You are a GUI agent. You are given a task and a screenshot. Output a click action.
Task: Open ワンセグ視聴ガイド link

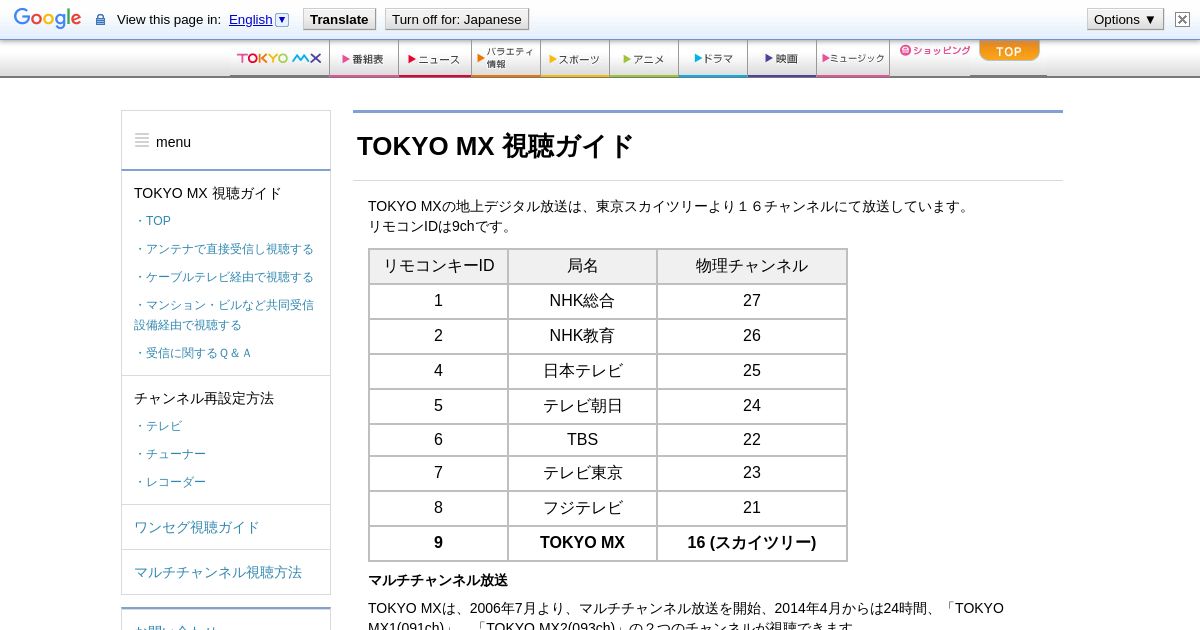point(197,527)
